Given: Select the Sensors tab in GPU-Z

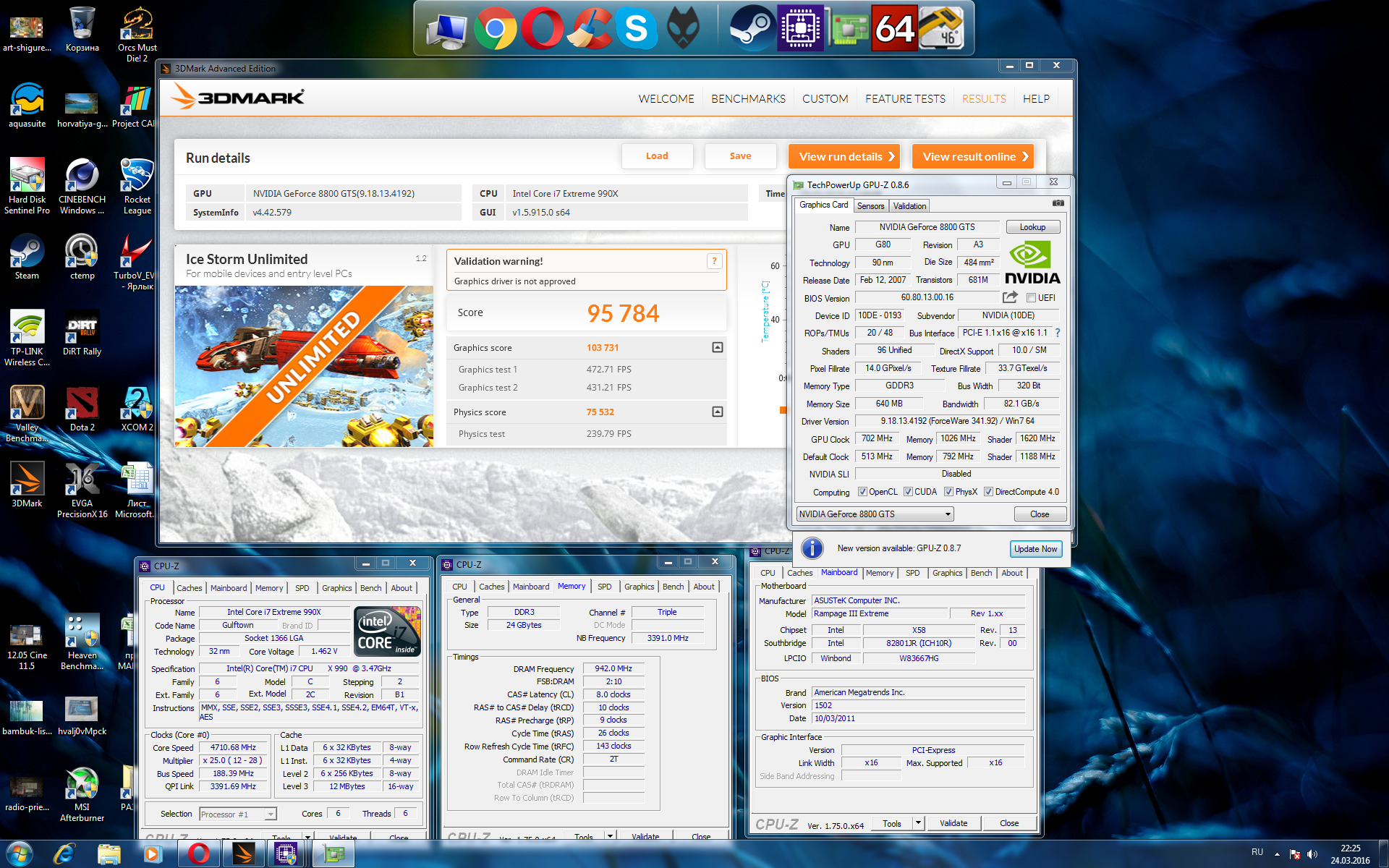Looking at the screenshot, I should [x=870, y=206].
